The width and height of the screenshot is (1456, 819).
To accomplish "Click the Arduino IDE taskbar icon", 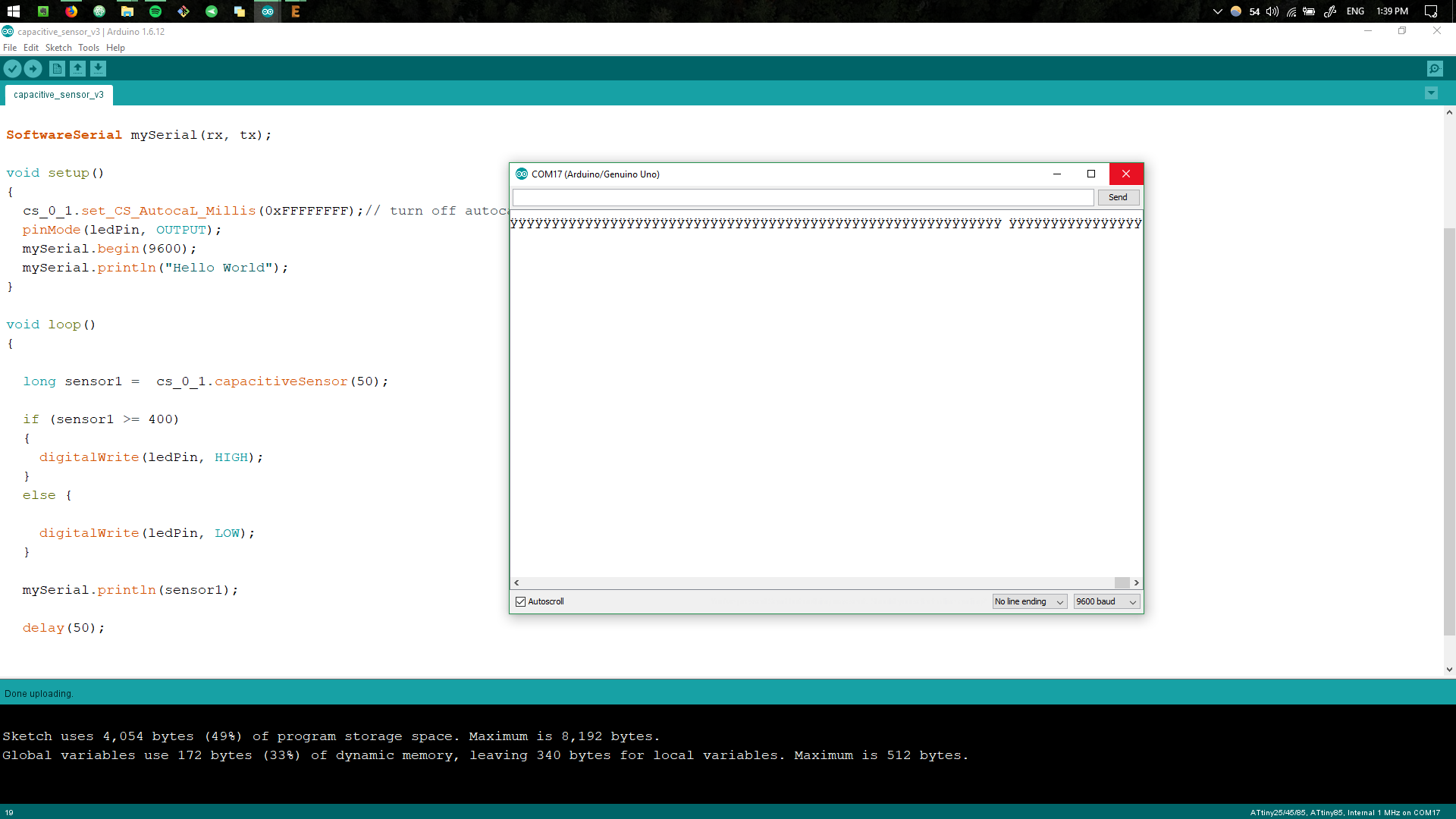I will tap(268, 11).
